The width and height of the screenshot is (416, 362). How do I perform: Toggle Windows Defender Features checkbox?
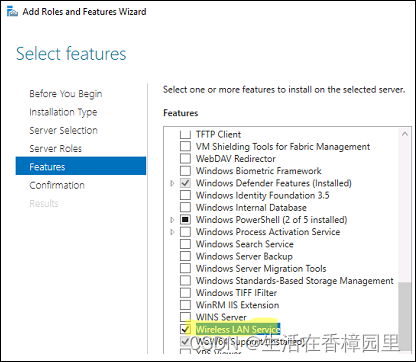click(x=185, y=183)
